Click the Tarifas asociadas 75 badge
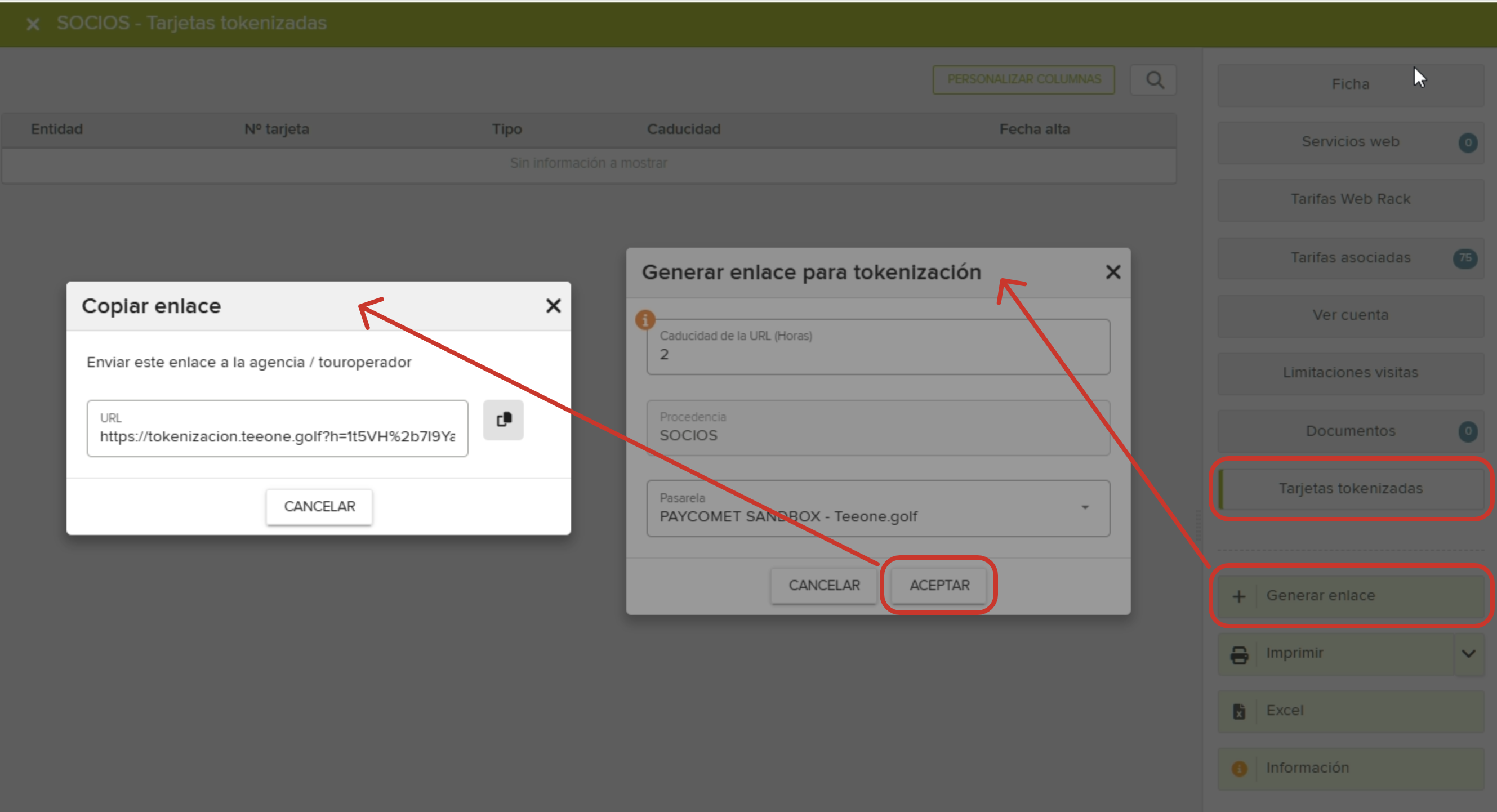The width and height of the screenshot is (1497, 812). 1465,258
